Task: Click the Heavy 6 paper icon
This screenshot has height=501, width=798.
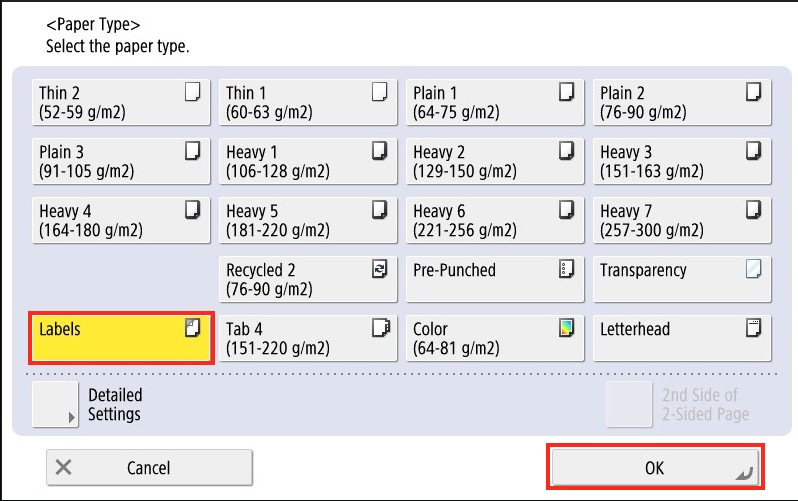Action: pyautogui.click(x=566, y=209)
